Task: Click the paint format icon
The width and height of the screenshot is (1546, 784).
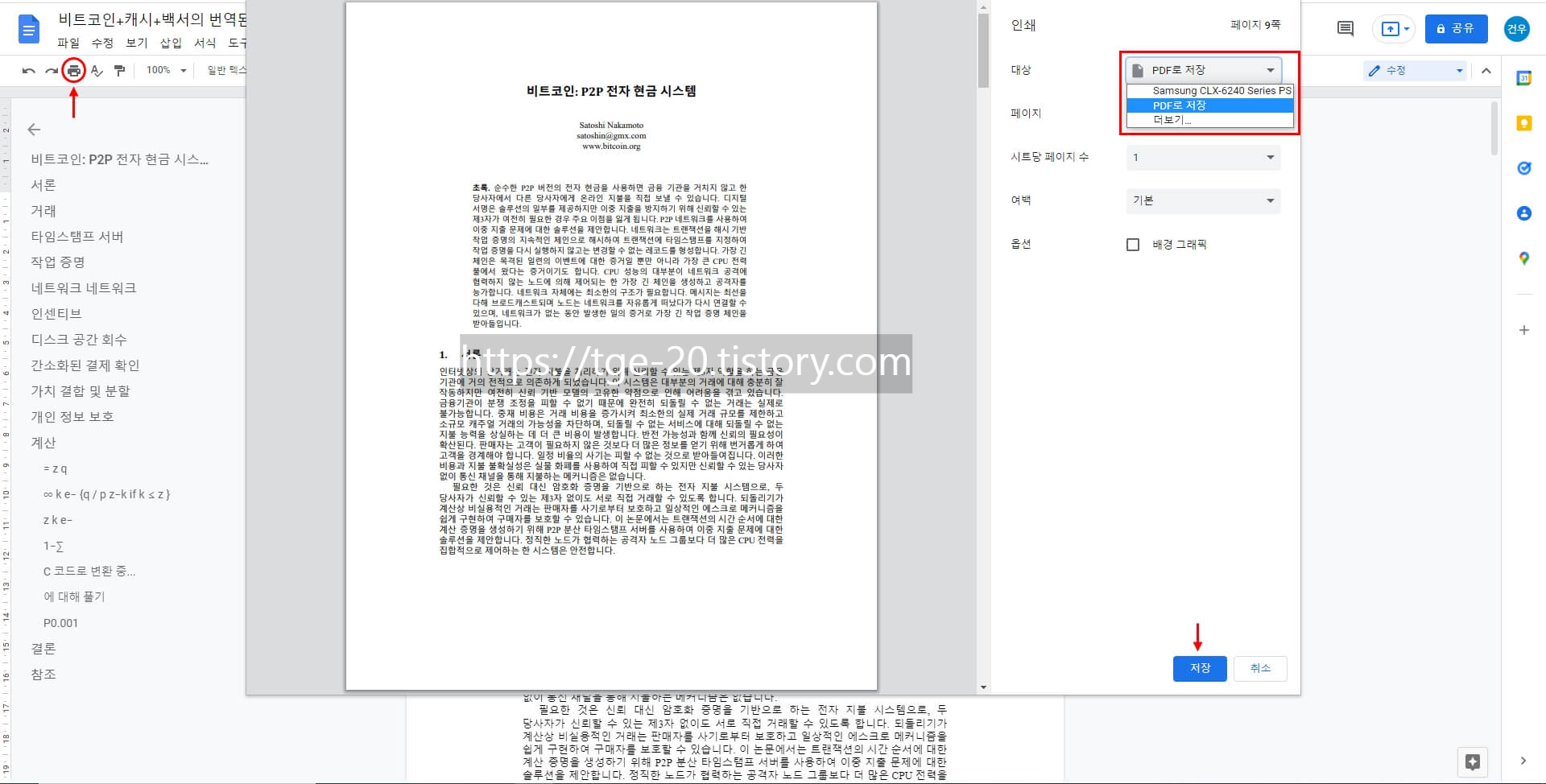Action: 119,71
